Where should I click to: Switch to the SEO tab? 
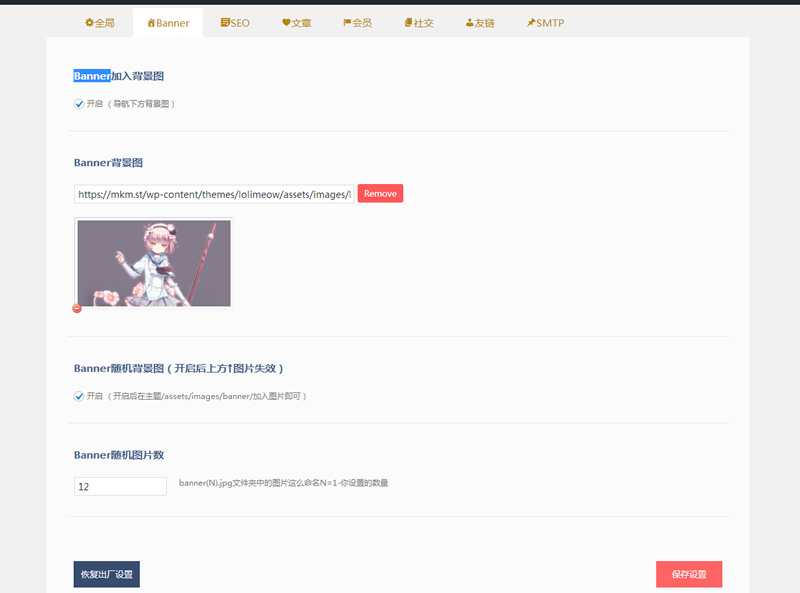[x=236, y=21]
